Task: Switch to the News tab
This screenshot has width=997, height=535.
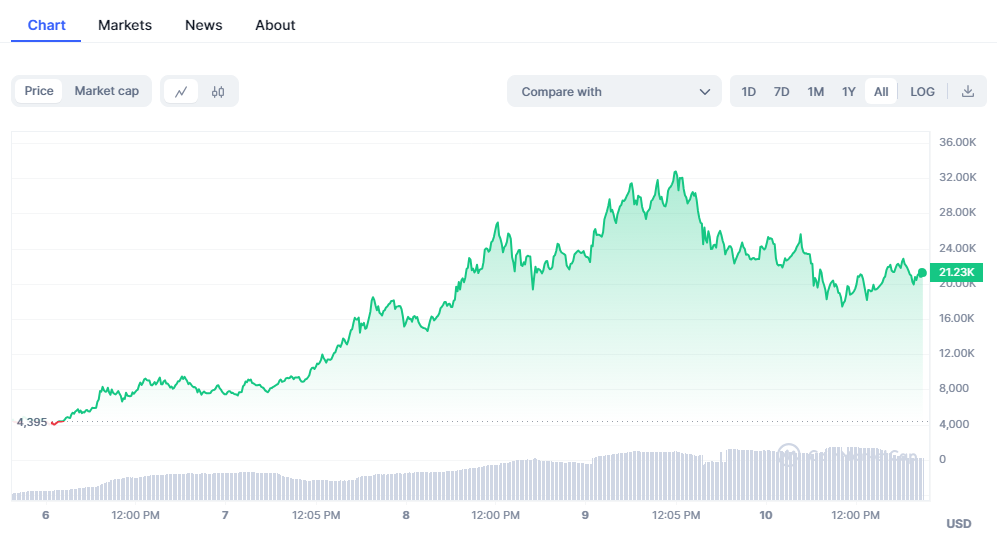Action: point(203,25)
